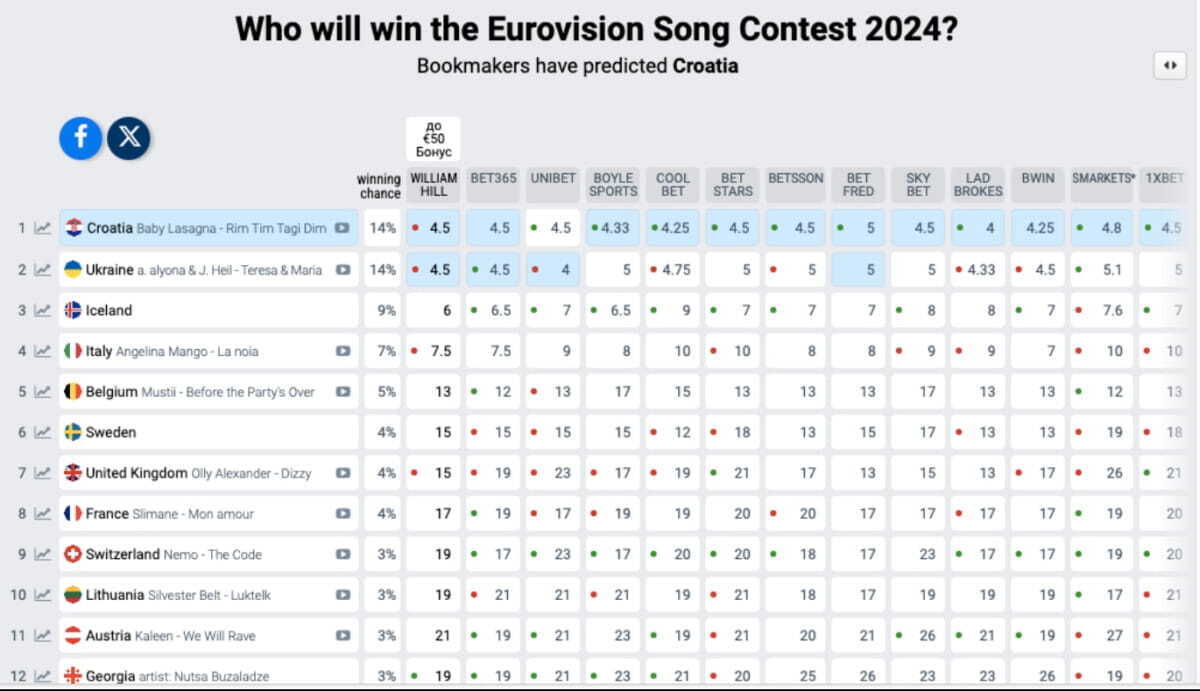The height and width of the screenshot is (691, 1200).
Task: Open the SMARTKETS bookmaker header
Action: [x=1103, y=178]
